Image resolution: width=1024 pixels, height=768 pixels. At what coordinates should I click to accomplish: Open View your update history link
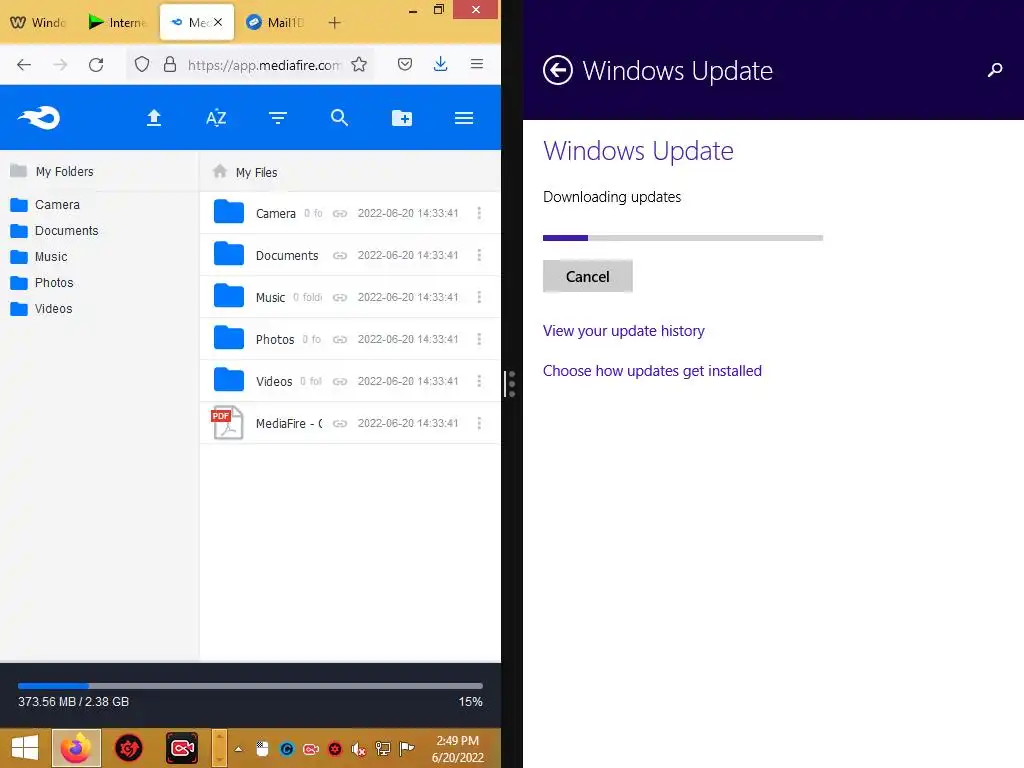(x=624, y=330)
